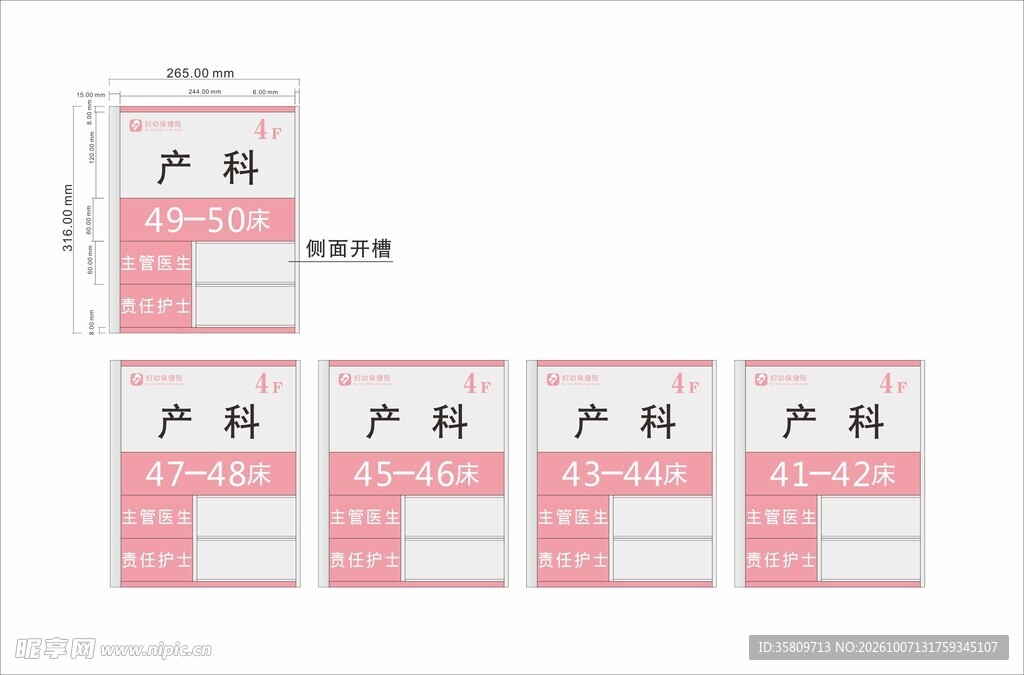Select blank doctor name slot on 45–46床 sign

[455, 516]
